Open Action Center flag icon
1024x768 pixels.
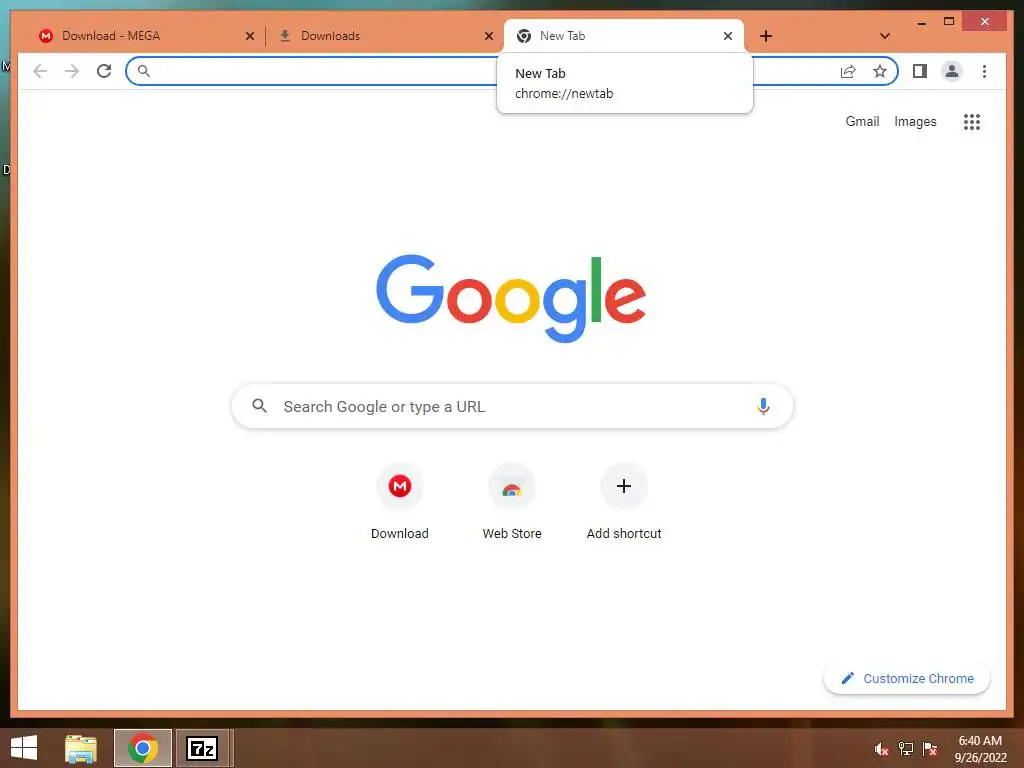[930, 749]
